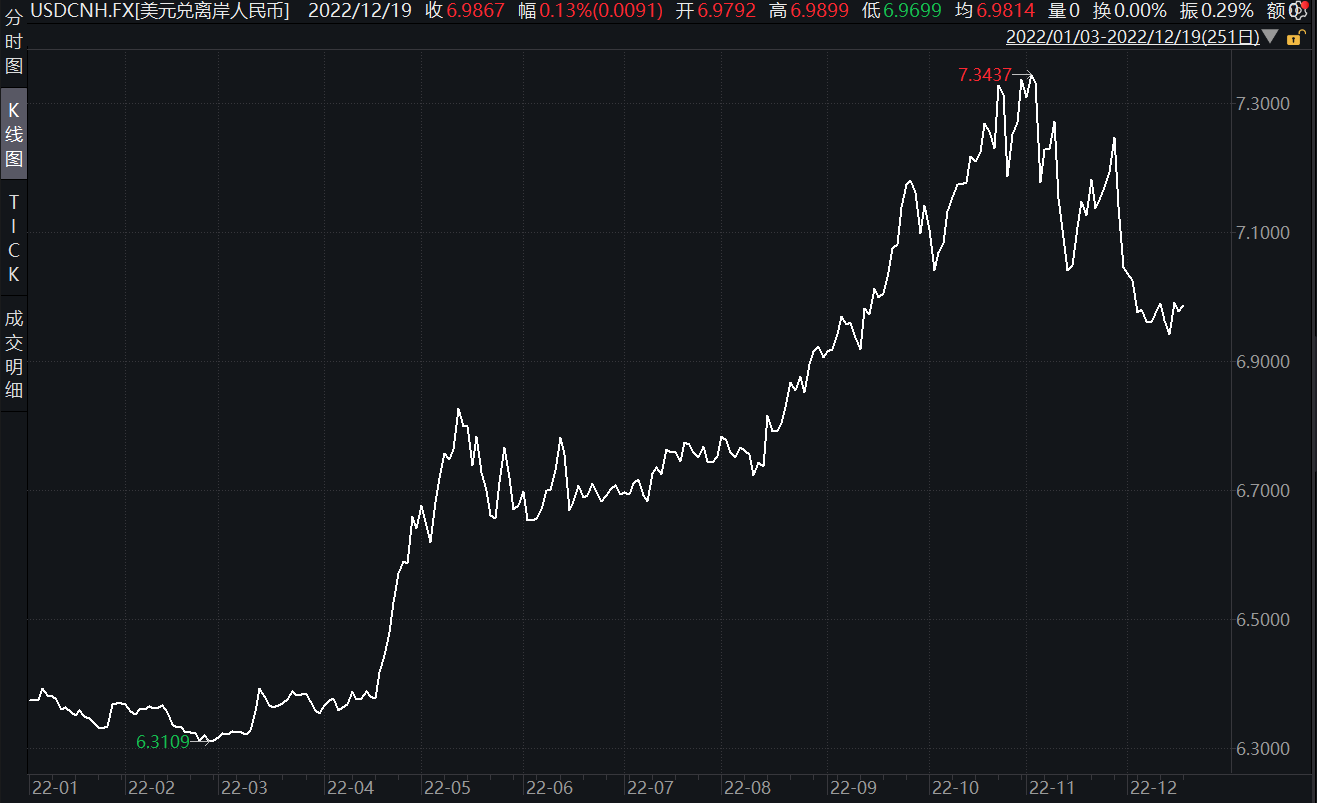Expand the date range dropdown triangle
Screen dimensions: 1317x803
[x=1270, y=38]
